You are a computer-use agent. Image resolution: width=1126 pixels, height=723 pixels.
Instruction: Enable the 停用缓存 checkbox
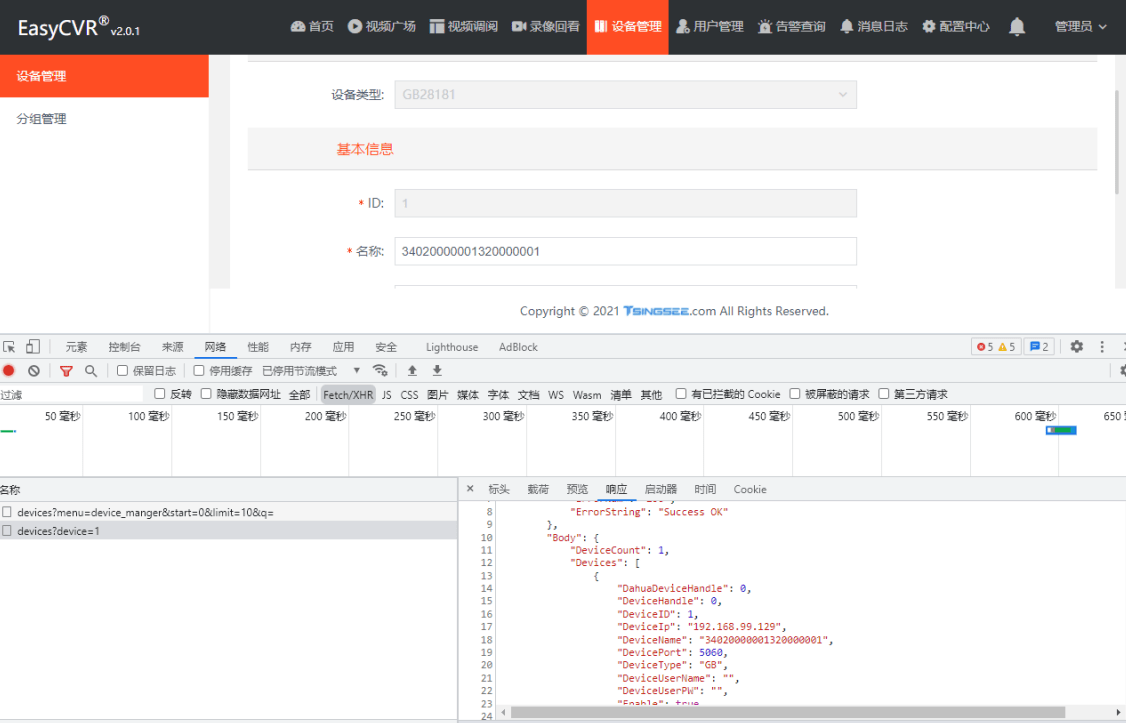(x=199, y=371)
